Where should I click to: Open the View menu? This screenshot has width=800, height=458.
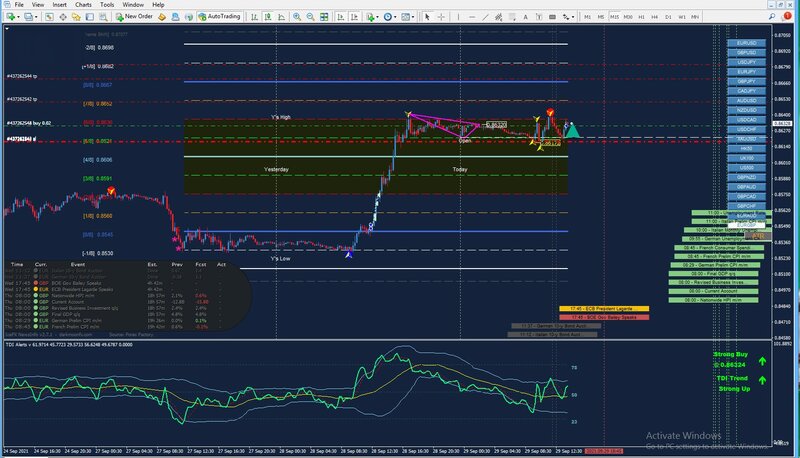coord(38,5)
